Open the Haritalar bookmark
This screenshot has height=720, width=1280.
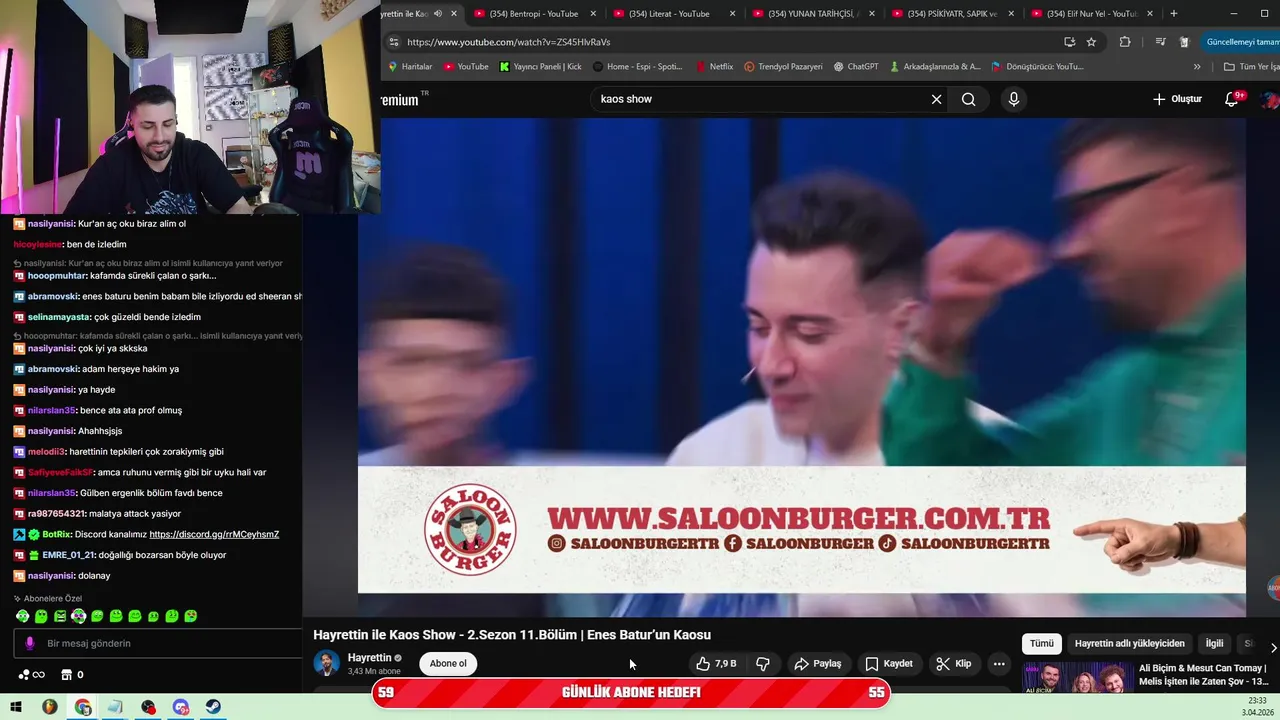pyautogui.click(x=410, y=67)
